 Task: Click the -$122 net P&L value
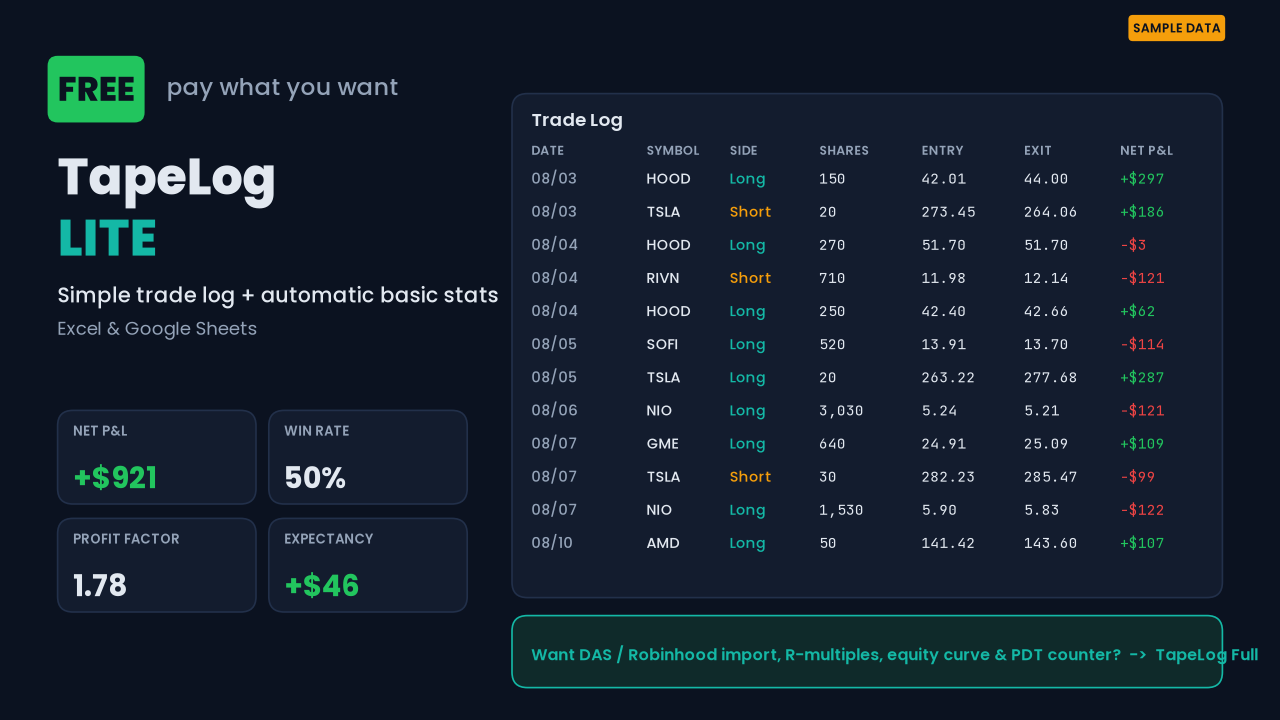pyautogui.click(x=1142, y=509)
